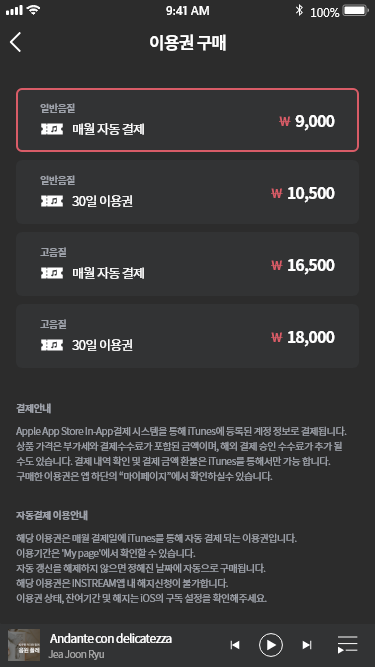Tap the battery icon in status bar
Viewport: 375px width, 667px height.
point(355,11)
